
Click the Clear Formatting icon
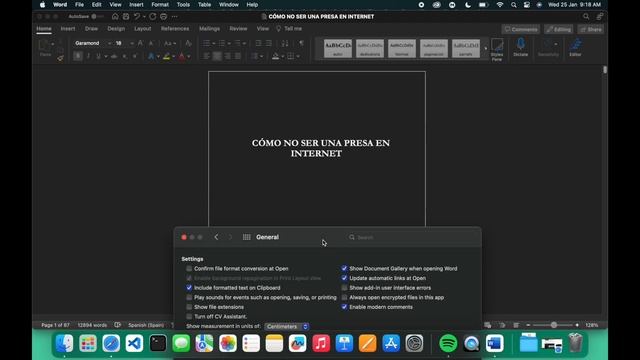click(188, 43)
